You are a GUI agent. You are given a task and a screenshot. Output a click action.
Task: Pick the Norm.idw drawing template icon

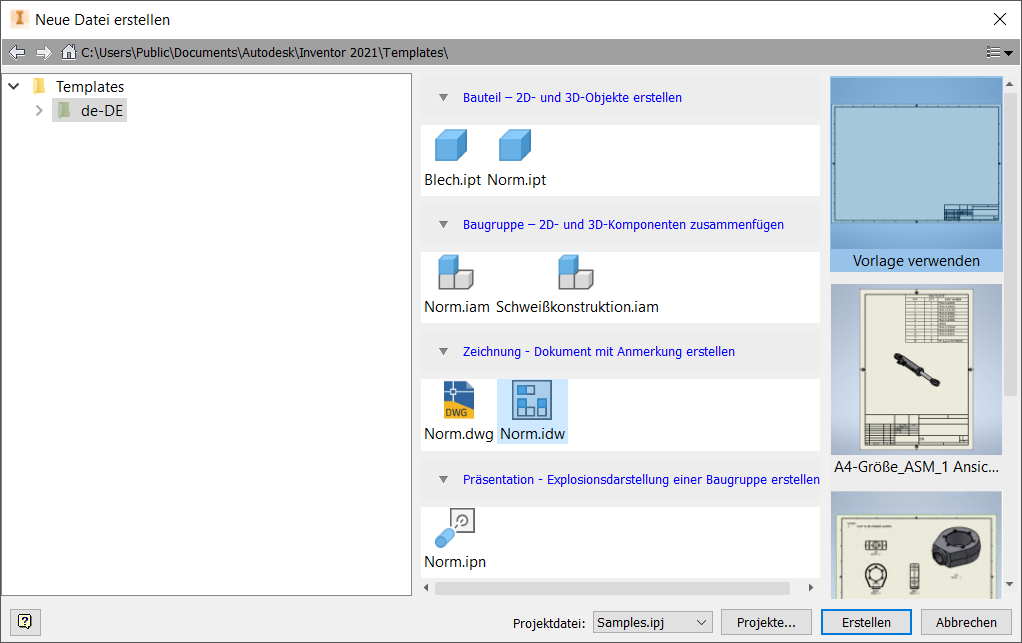coord(532,400)
